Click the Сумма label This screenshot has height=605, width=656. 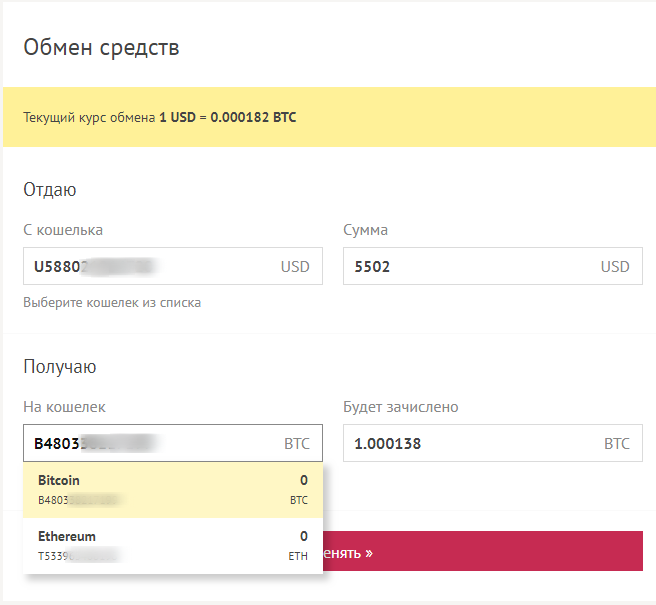[366, 230]
